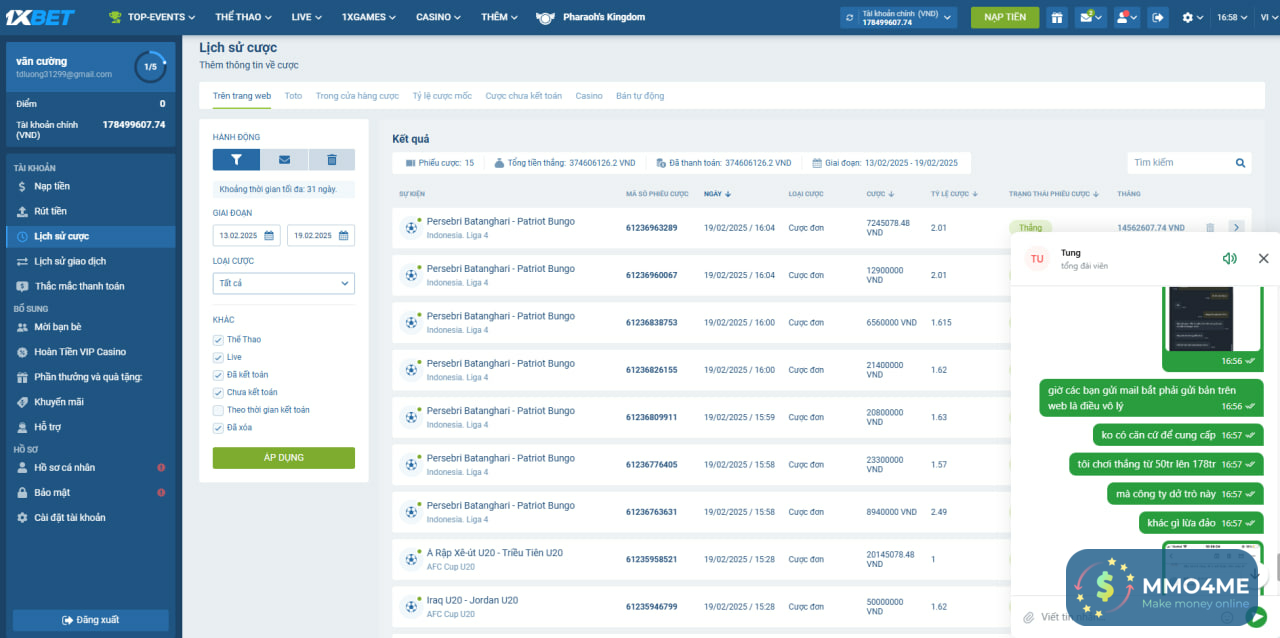Mute chat sound with speaker icon
This screenshot has height=638, width=1280.
pyautogui.click(x=1229, y=258)
